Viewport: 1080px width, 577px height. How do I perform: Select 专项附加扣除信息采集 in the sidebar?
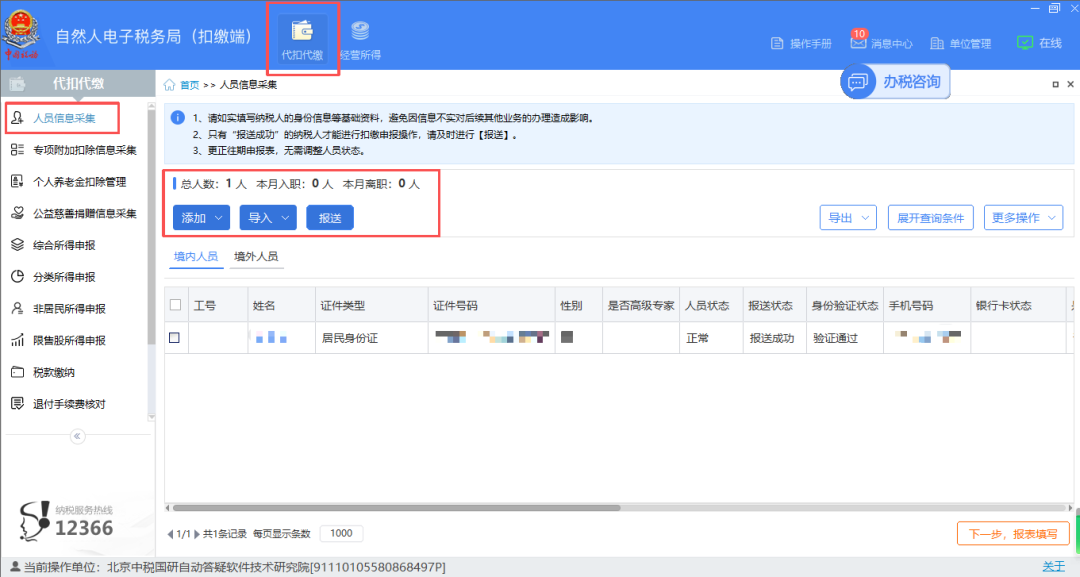pyautogui.click(x=84, y=150)
